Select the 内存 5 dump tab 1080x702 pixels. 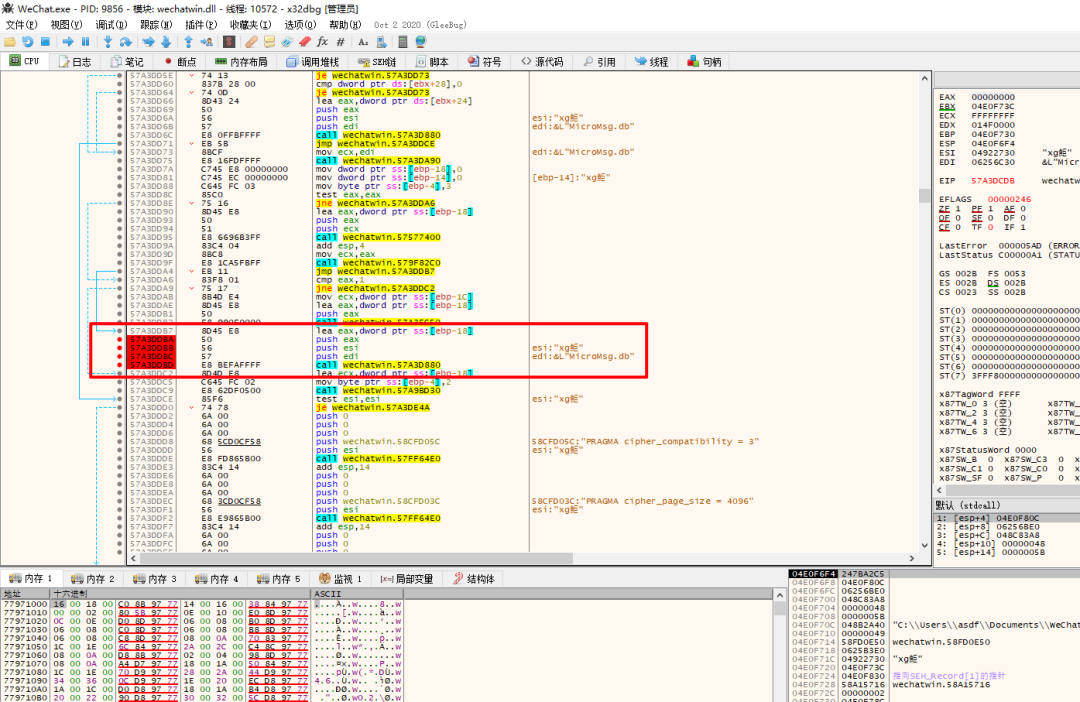[x=279, y=579]
